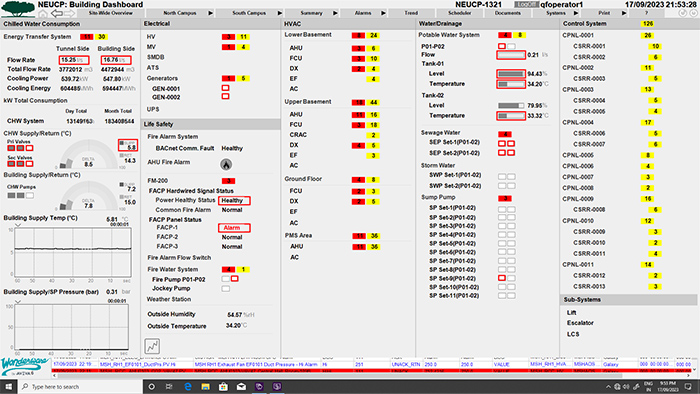Open Upper Basement CRAC
The width and height of the screenshot is (700, 394).
coord(298,134)
